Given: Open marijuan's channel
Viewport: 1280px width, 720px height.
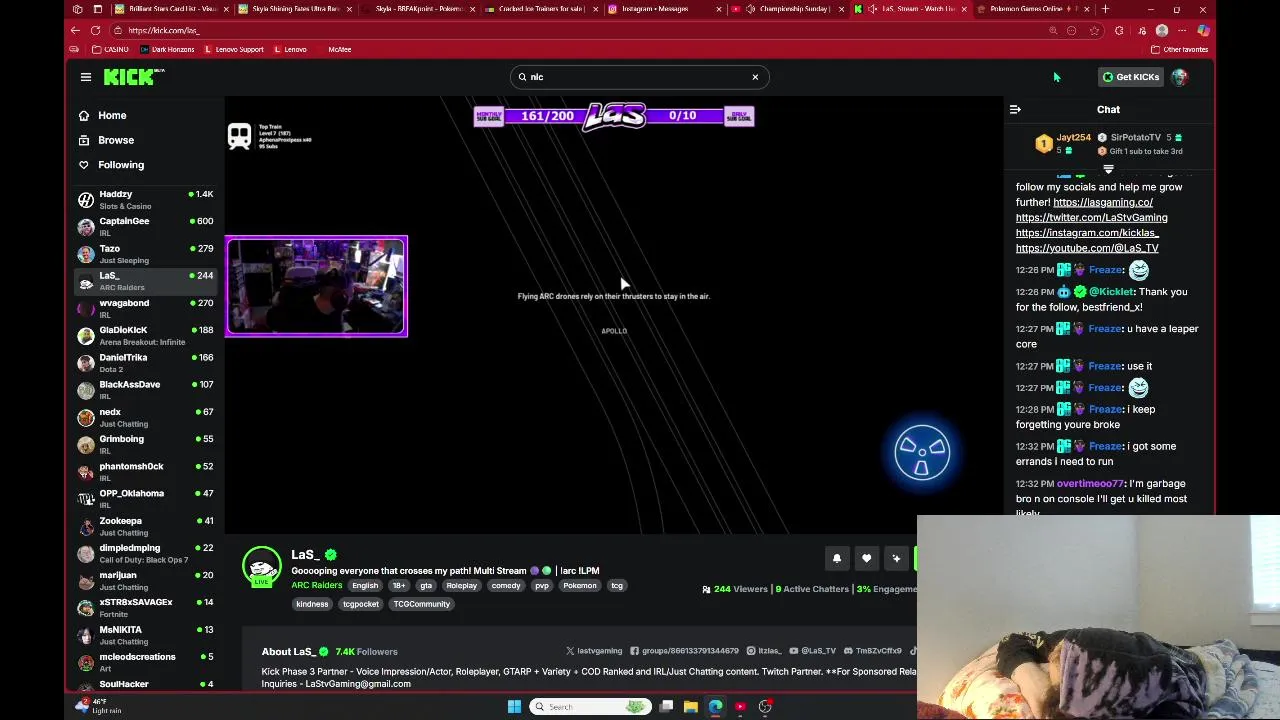Looking at the screenshot, I should coord(146,581).
